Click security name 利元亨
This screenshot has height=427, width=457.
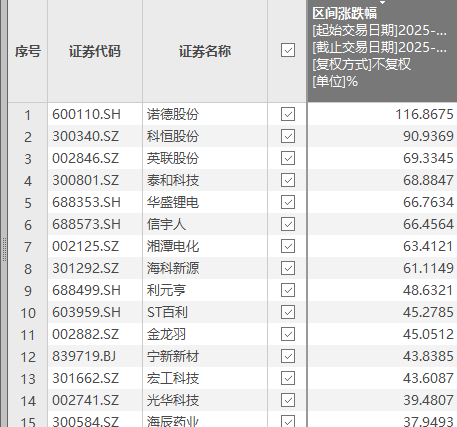[x=166, y=291]
